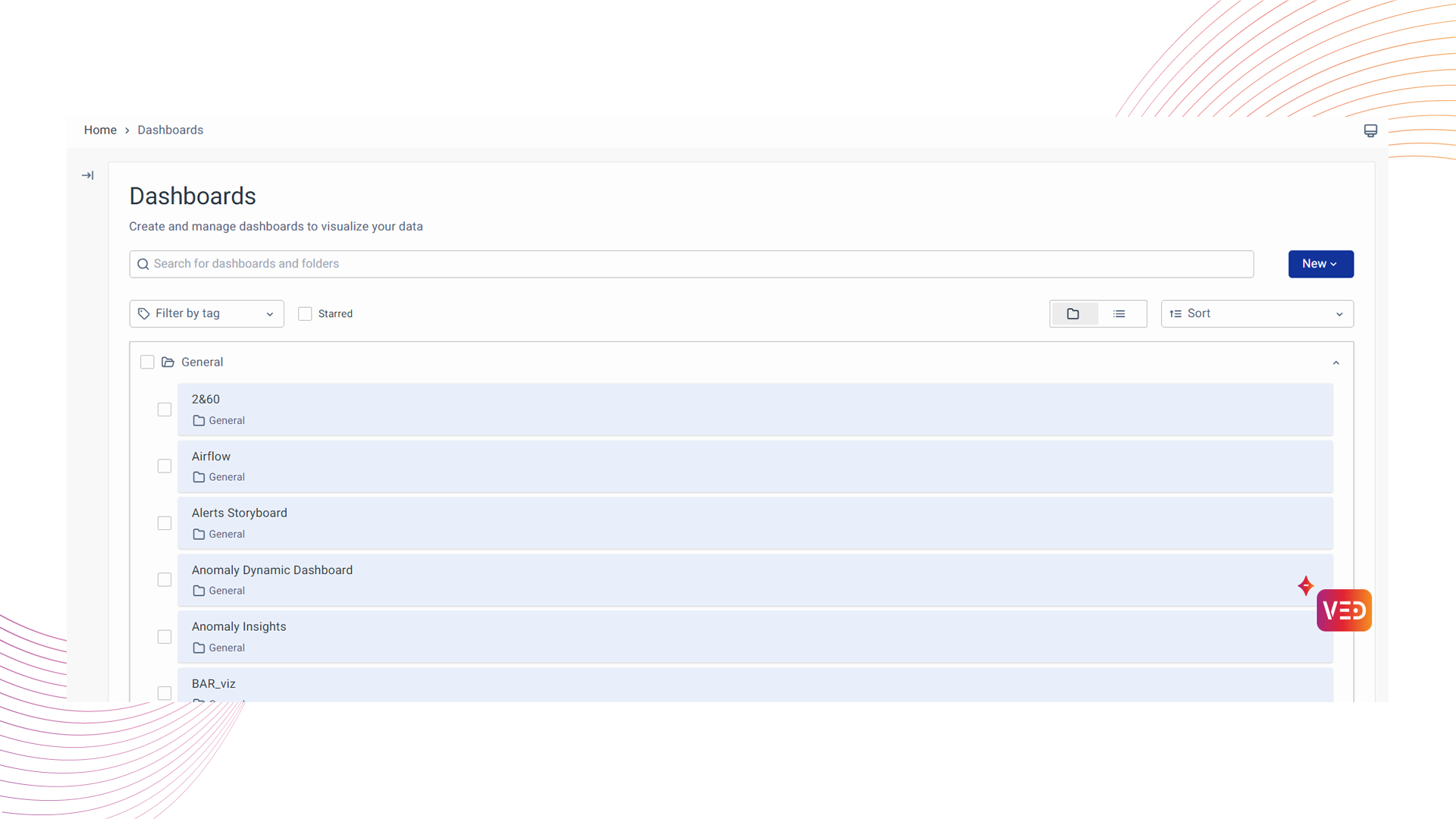Go to Home breadcrumb
This screenshot has width=1456, height=819.
pyautogui.click(x=100, y=130)
